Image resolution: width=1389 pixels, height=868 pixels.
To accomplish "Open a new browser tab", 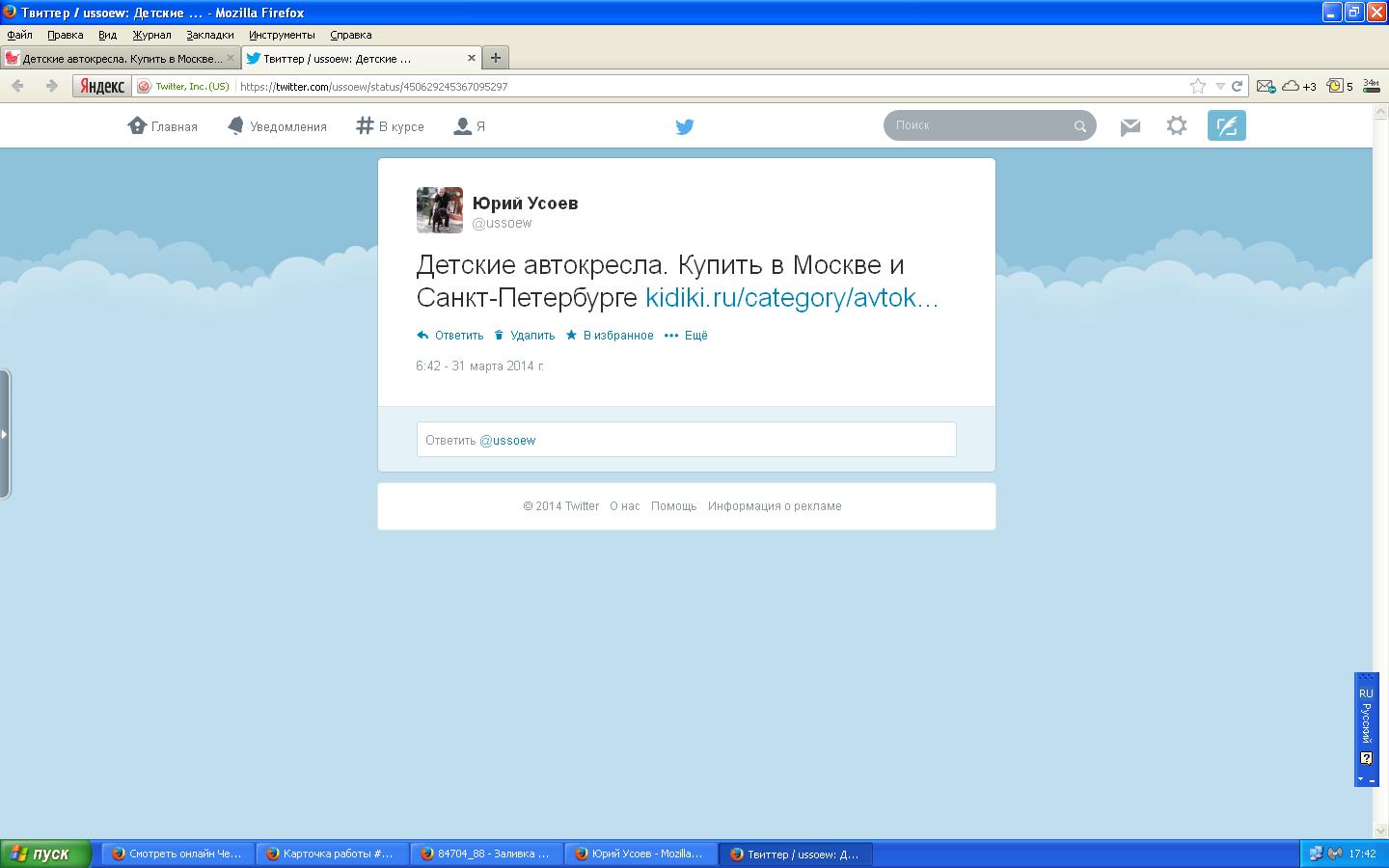I will [496, 58].
